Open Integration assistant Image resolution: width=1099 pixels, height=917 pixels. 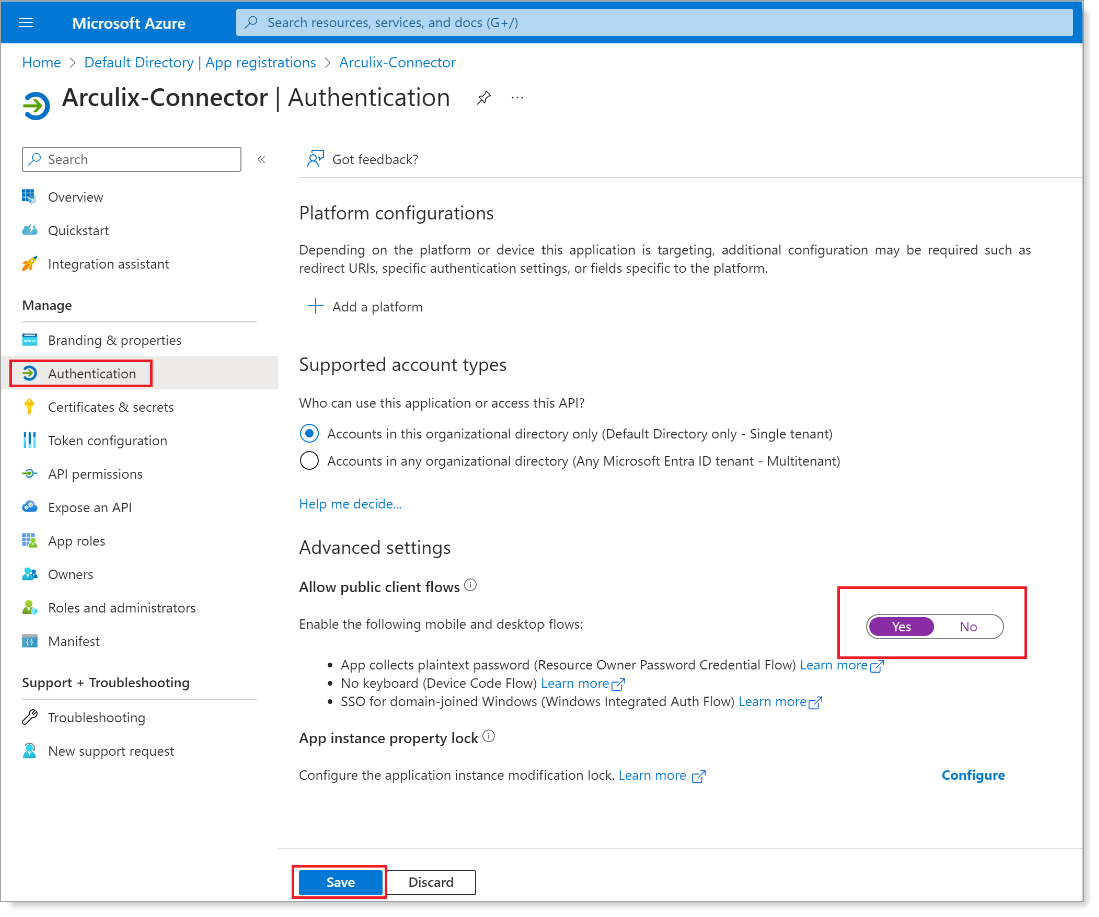coord(109,264)
